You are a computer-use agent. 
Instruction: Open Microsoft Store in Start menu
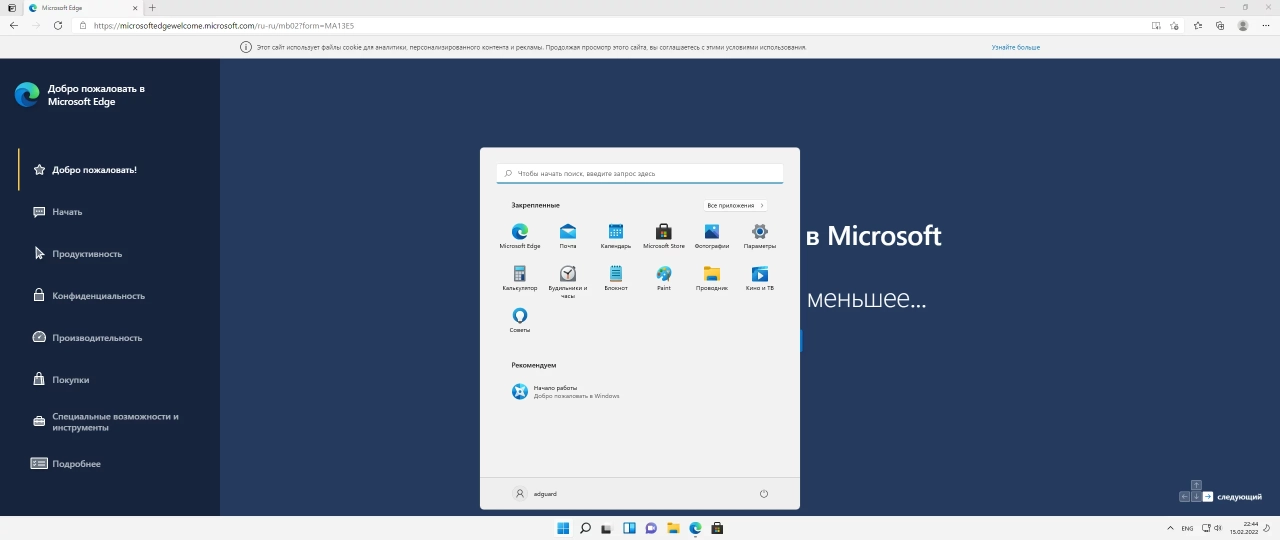coord(664,236)
